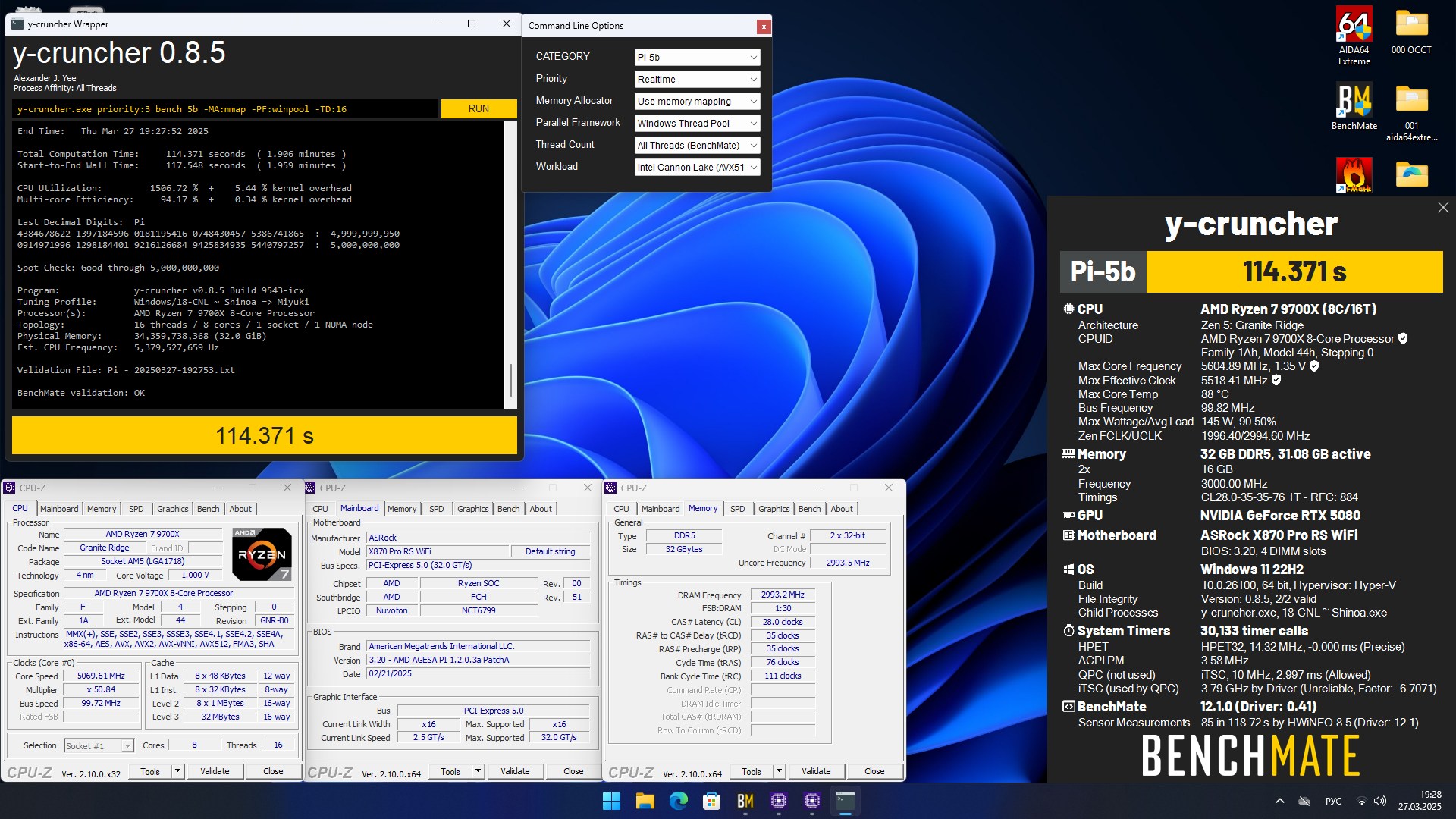Open Microsoft Store from taskbar
Image resolution: width=1456 pixels, height=819 pixels.
pos(711,801)
